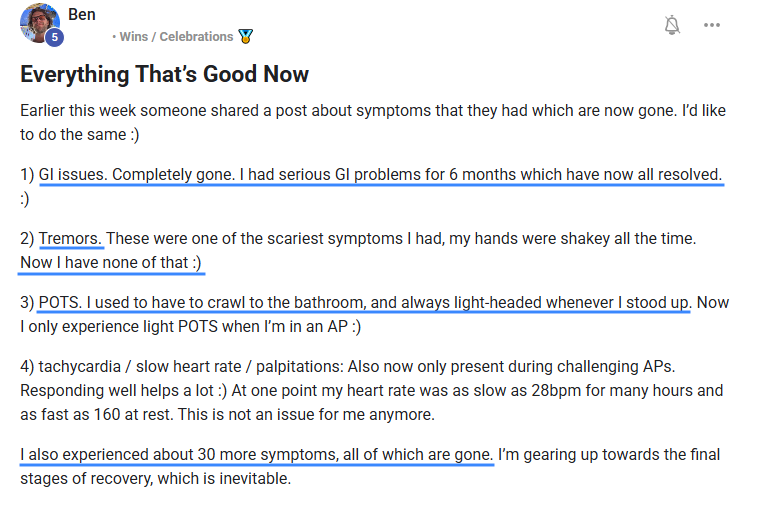Click the underlined word 'Tremors.'
The width and height of the screenshot is (762, 506).
pyautogui.click(x=71, y=238)
